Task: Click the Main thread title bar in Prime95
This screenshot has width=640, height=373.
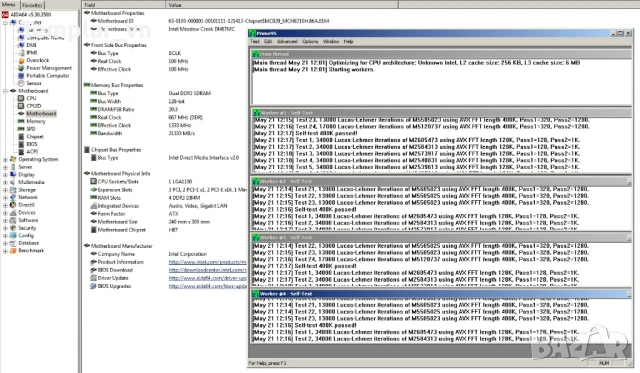Action: (442, 54)
